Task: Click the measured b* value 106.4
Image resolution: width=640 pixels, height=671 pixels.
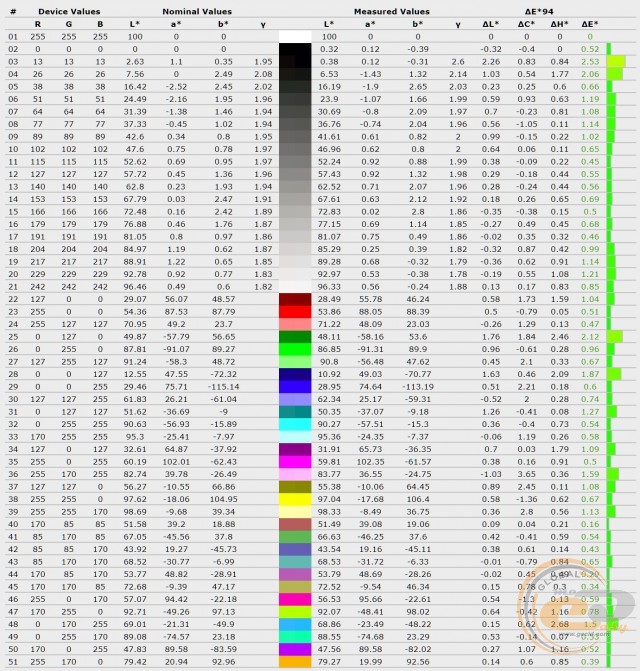Action: click(418, 499)
